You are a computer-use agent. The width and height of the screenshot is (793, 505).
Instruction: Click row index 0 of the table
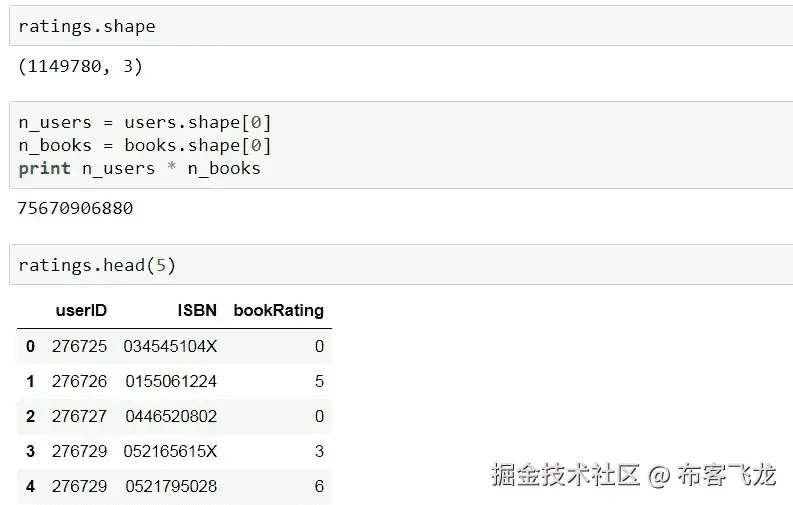[30, 346]
